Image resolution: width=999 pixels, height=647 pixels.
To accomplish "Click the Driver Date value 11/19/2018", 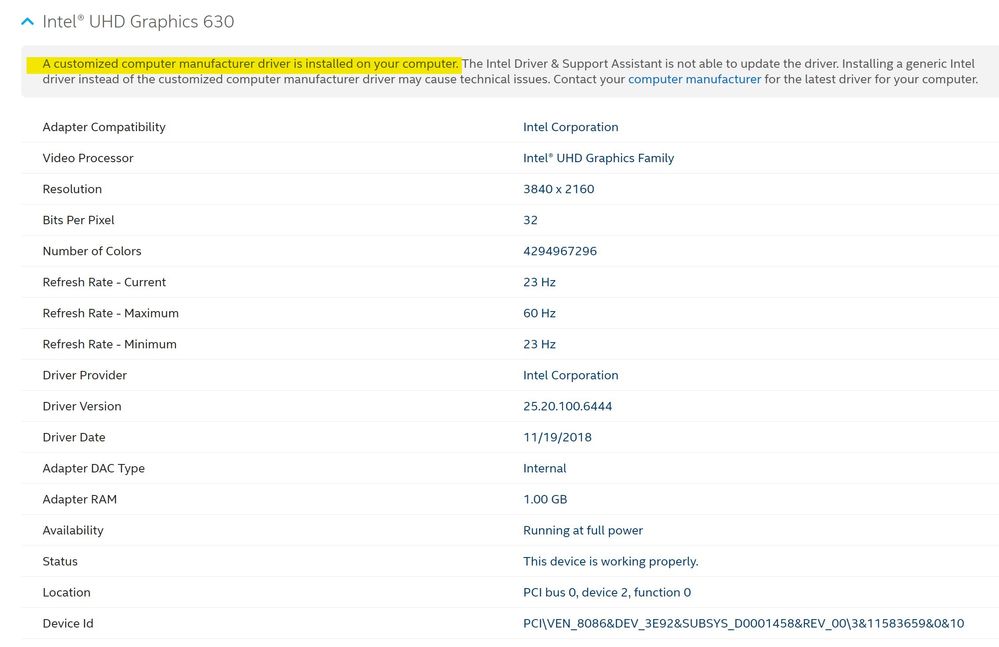I will coord(557,437).
